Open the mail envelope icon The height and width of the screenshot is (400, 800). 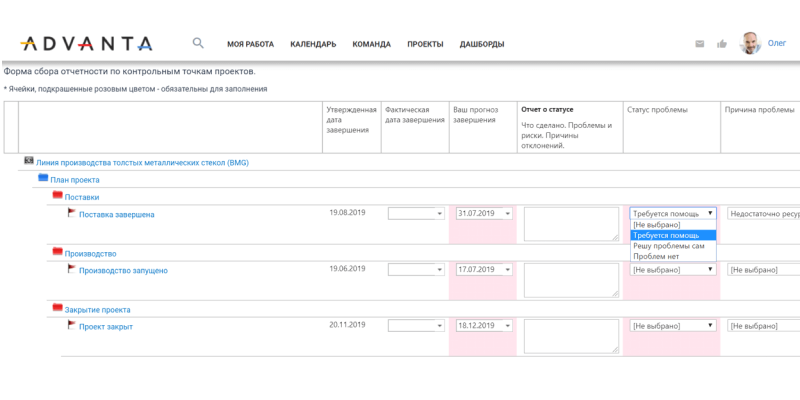pos(699,44)
